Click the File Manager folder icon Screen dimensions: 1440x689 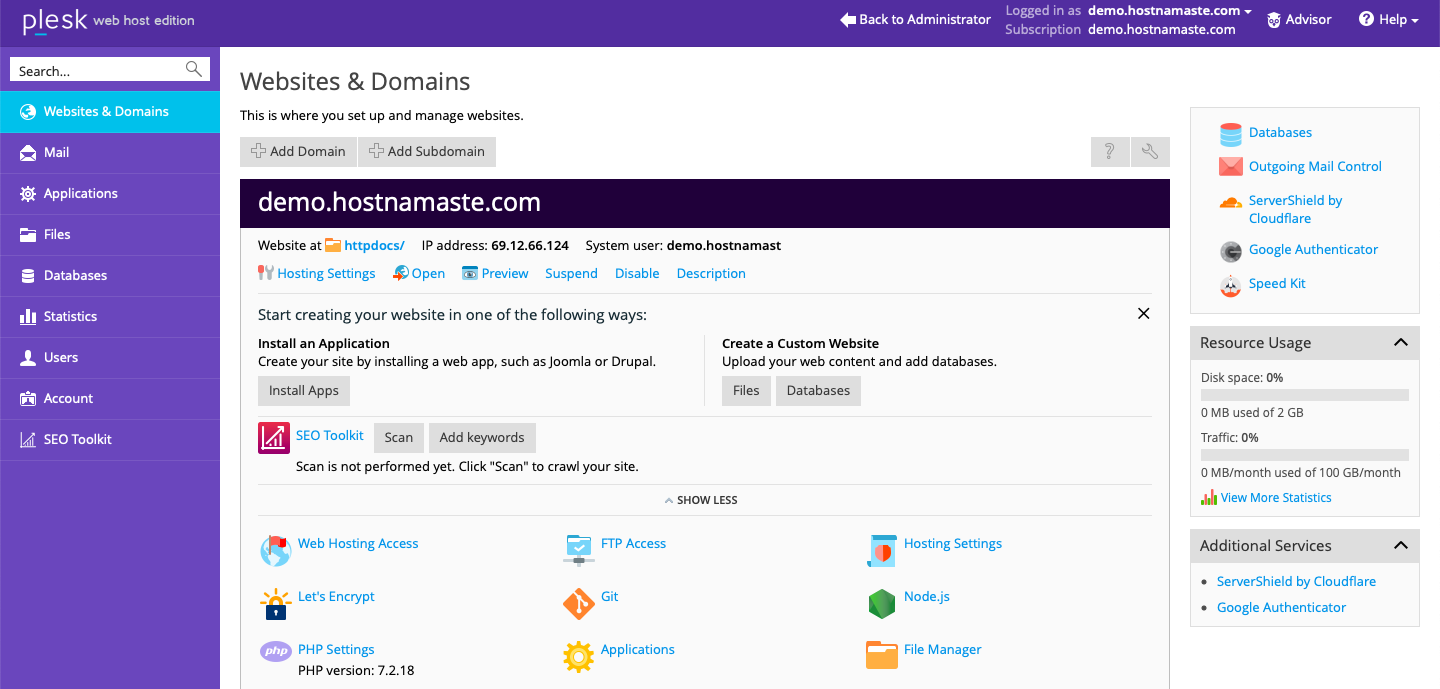coord(881,656)
